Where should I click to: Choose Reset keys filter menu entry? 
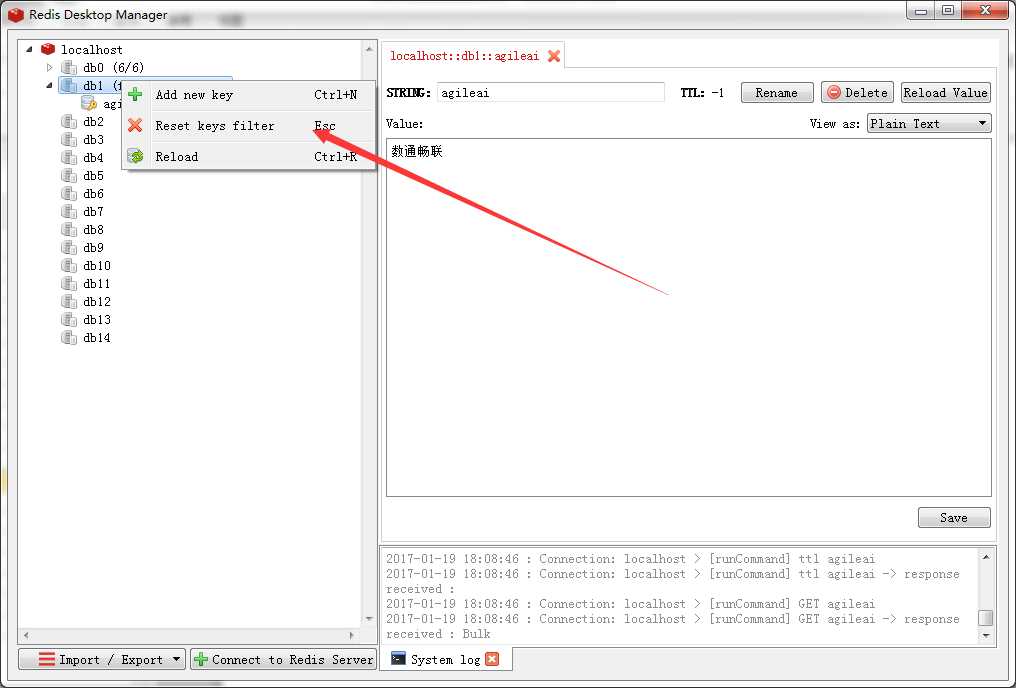(249, 126)
